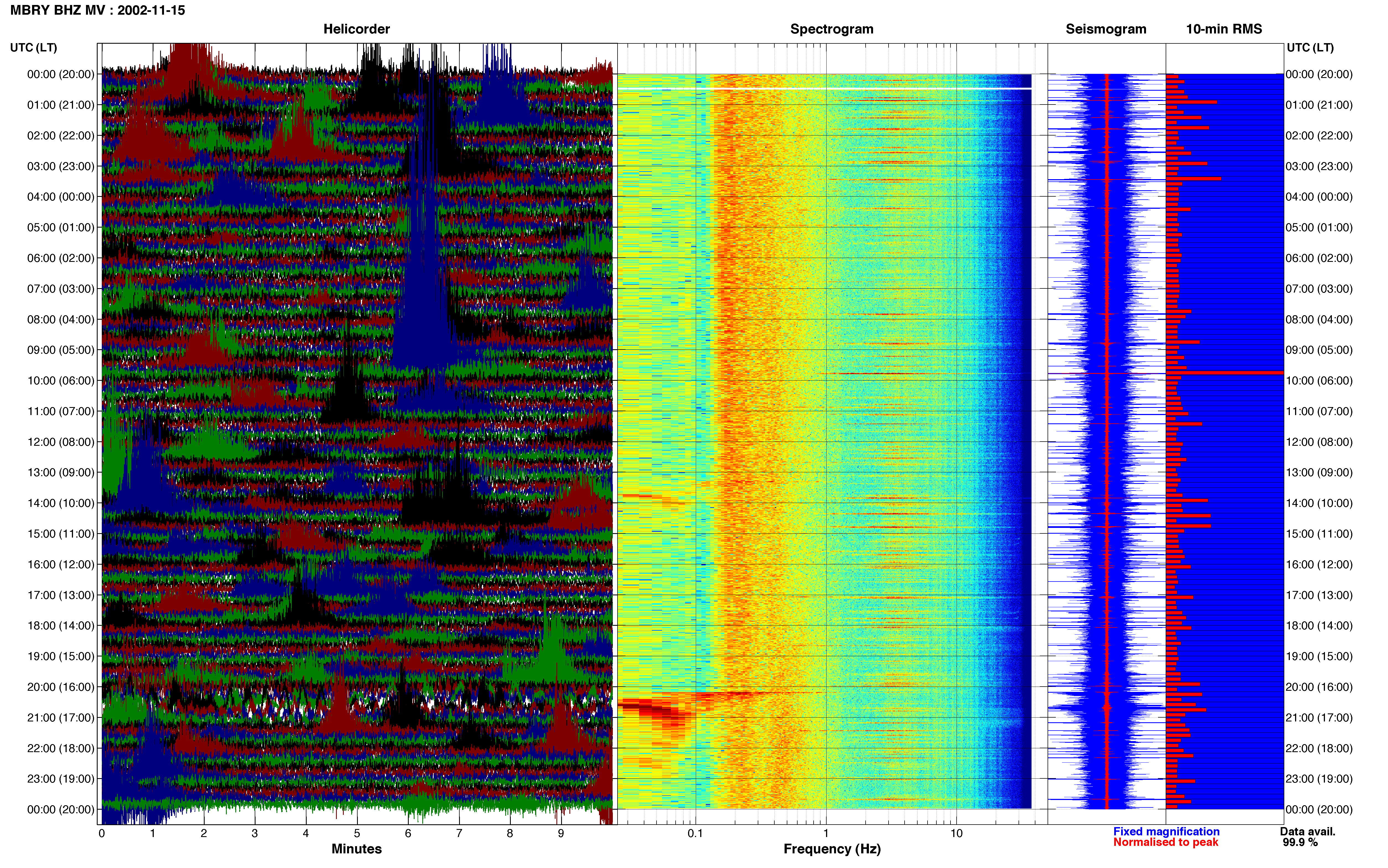The width and height of the screenshot is (1388, 868).
Task: Click the right time label '01:00 (21:00)'
Action: [x=1319, y=105]
